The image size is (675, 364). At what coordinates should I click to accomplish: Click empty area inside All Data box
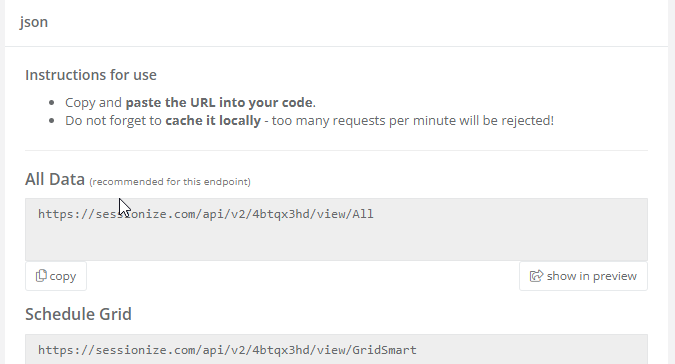click(336, 241)
